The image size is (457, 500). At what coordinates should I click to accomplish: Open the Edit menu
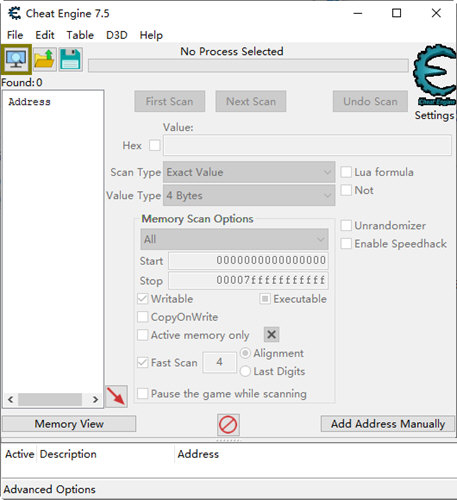(45, 35)
